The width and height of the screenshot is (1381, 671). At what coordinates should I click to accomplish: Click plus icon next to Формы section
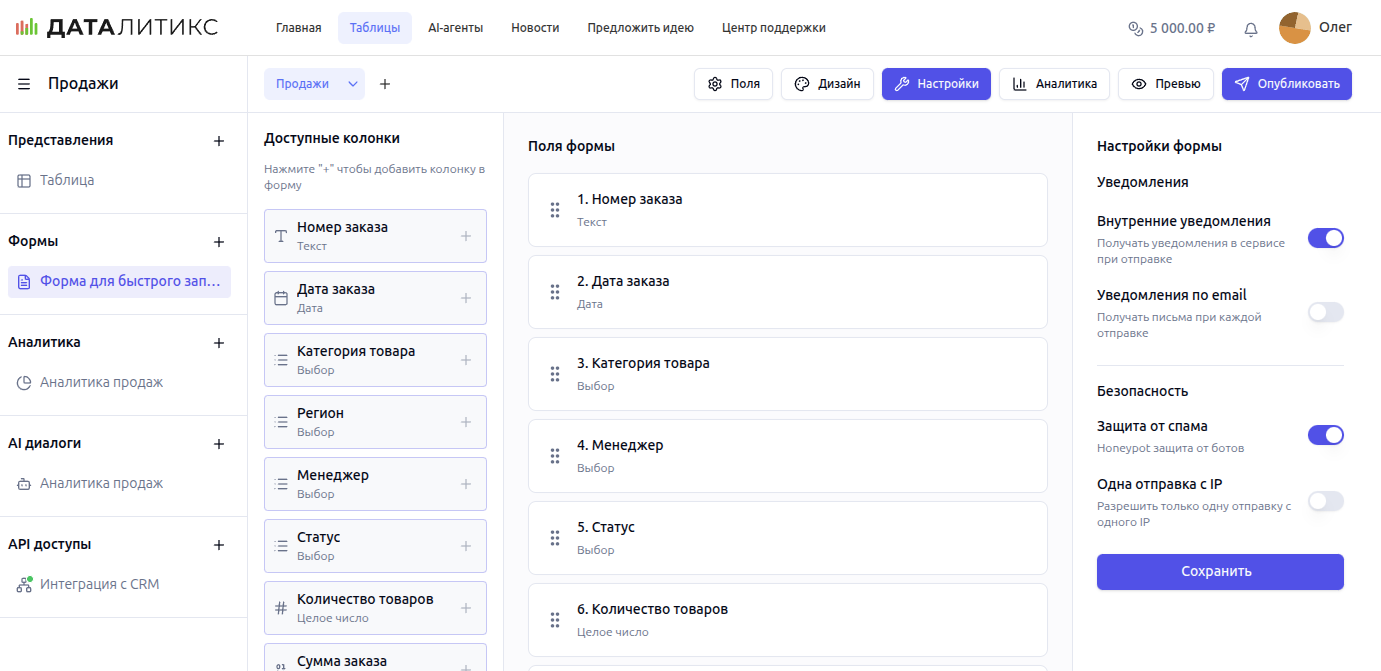click(x=219, y=242)
